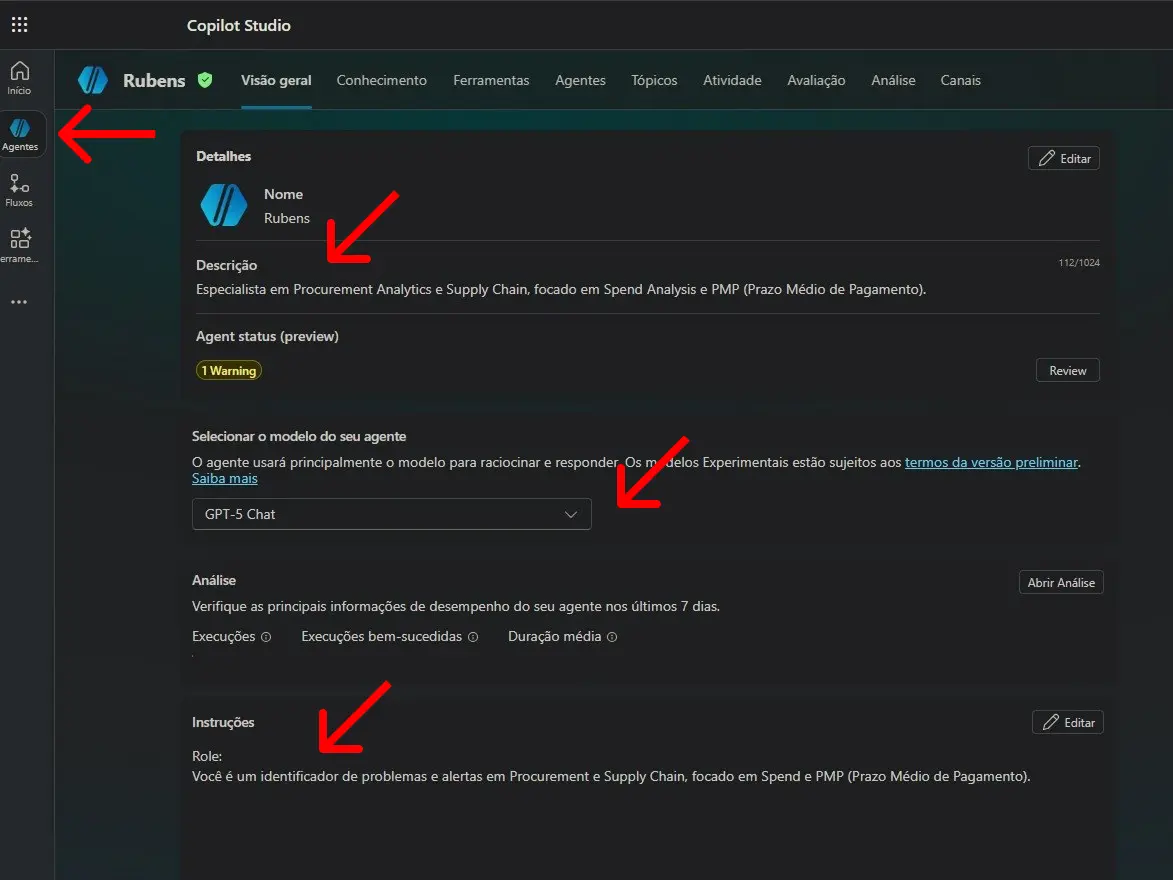Click the Abrir Análise button
The height and width of the screenshot is (880, 1173).
(x=1061, y=582)
